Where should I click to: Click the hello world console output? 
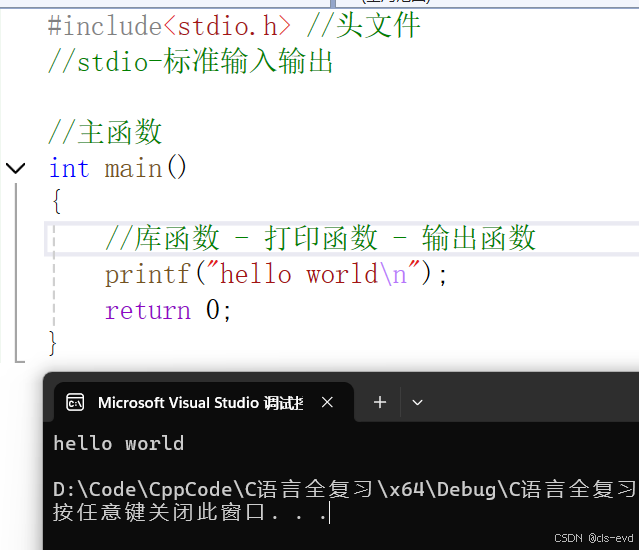(119, 443)
